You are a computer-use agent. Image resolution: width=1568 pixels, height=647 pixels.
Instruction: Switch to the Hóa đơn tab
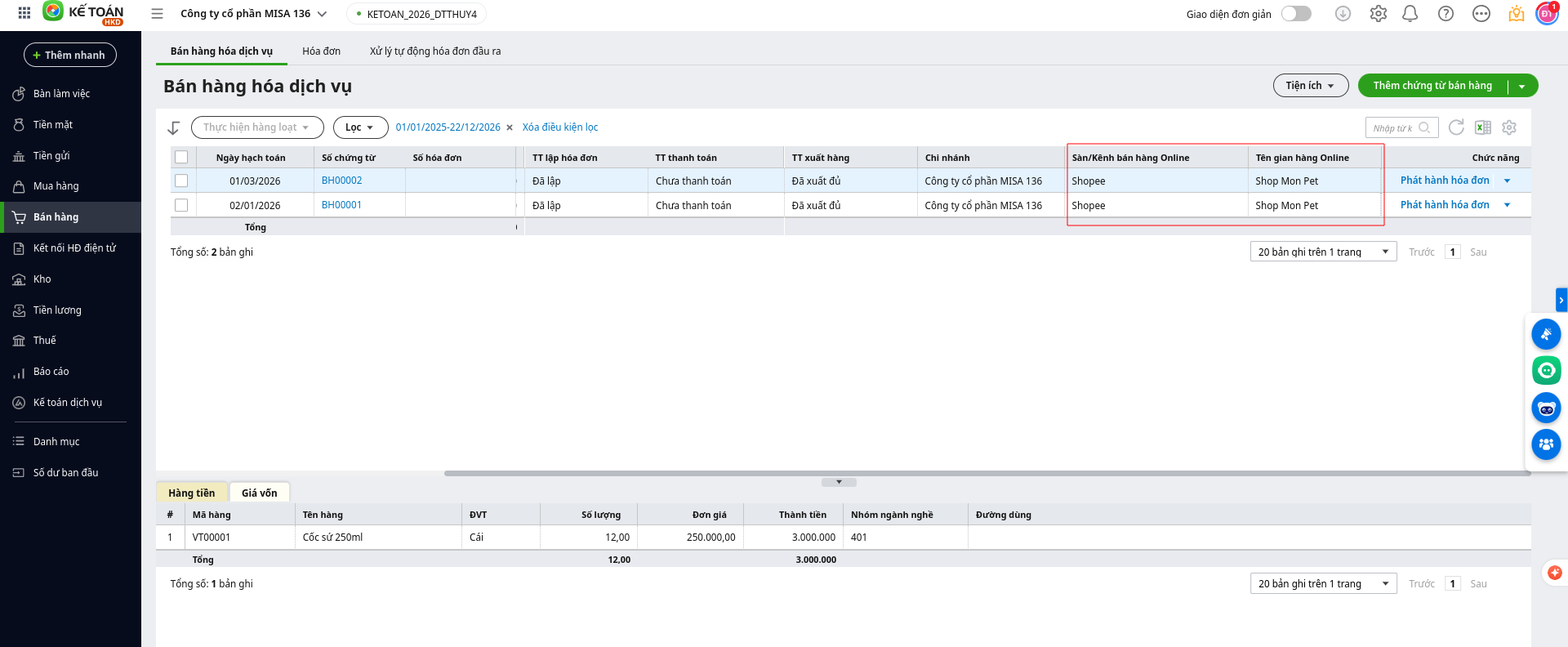click(321, 51)
